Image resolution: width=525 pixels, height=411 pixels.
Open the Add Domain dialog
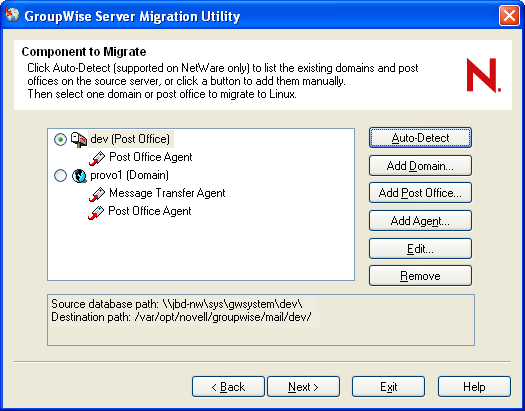pyautogui.click(x=420, y=165)
